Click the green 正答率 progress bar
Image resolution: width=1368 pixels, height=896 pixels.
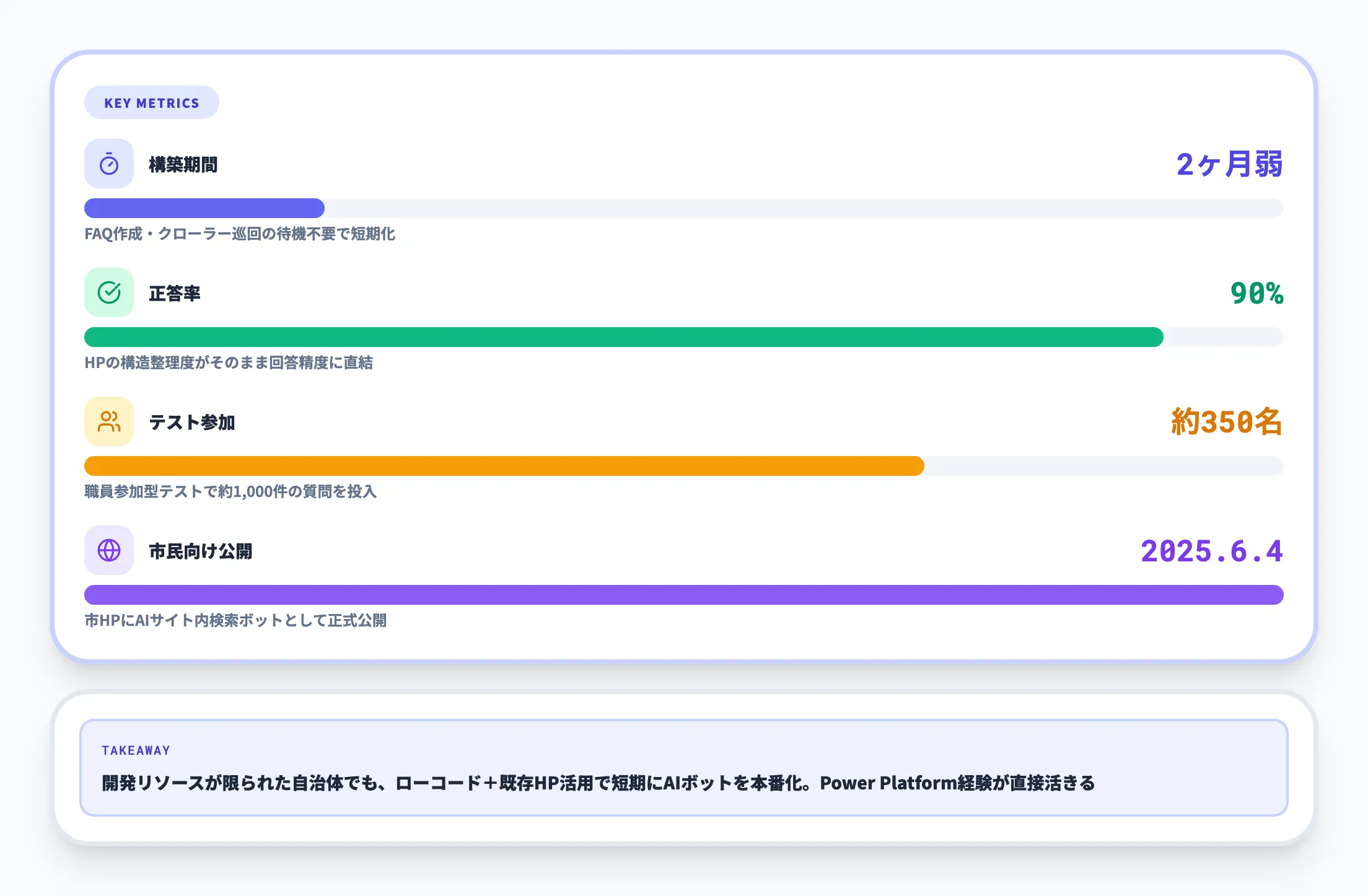coord(623,337)
